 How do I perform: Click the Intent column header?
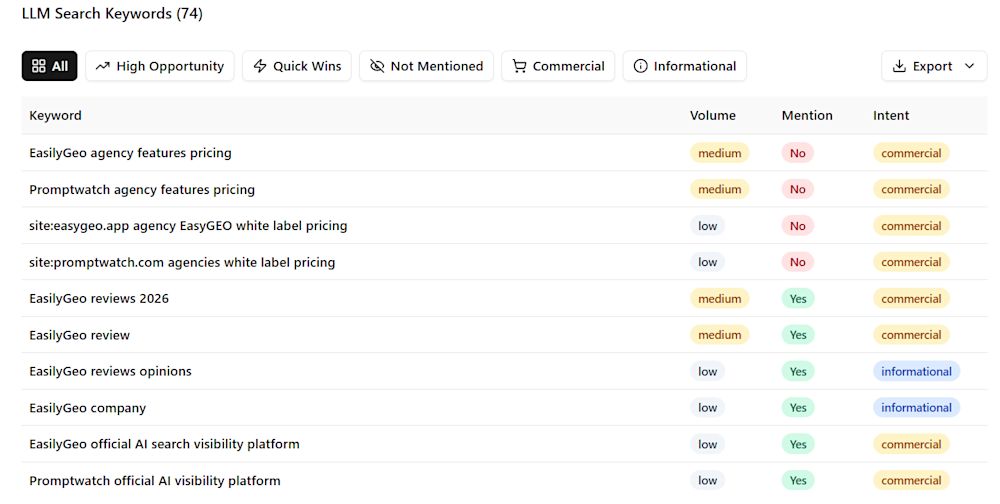891,115
